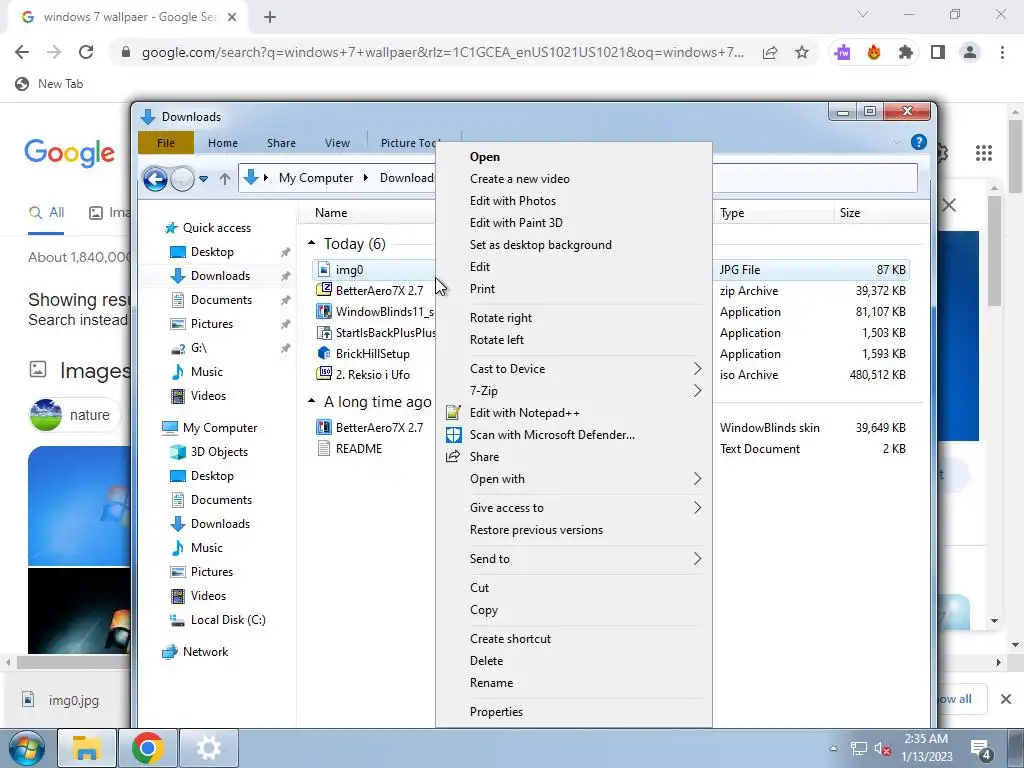Click the Chrome profile avatar icon
The height and width of the screenshot is (768, 1024).
click(970, 52)
